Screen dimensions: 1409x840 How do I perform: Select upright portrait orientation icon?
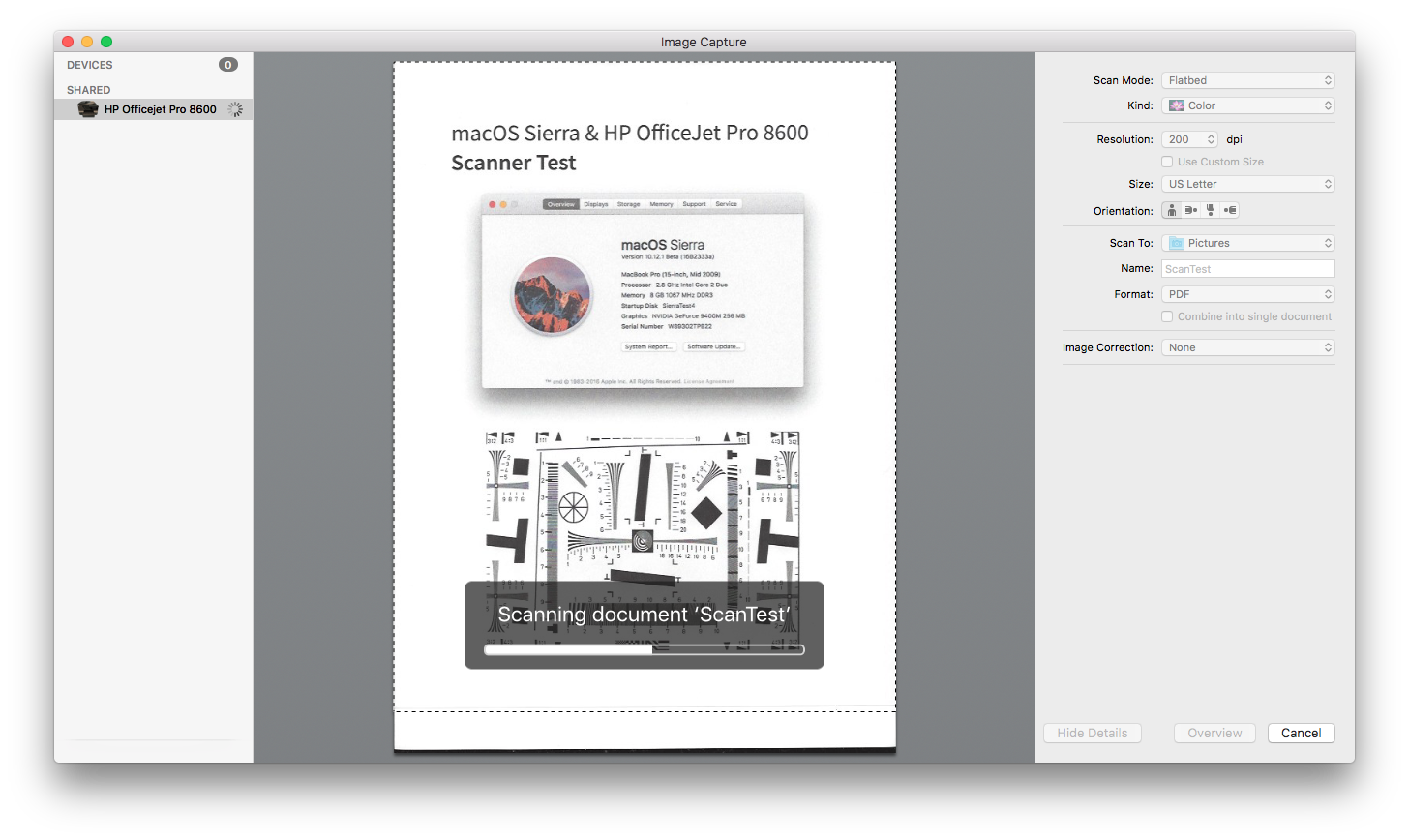coord(1172,210)
